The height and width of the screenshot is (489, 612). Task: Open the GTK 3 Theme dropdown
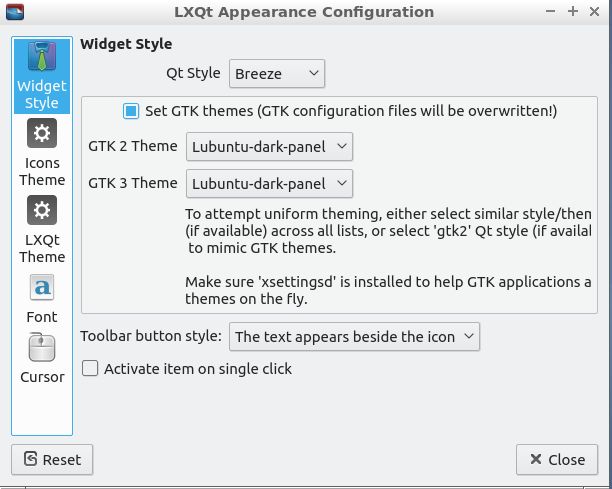[269, 183]
